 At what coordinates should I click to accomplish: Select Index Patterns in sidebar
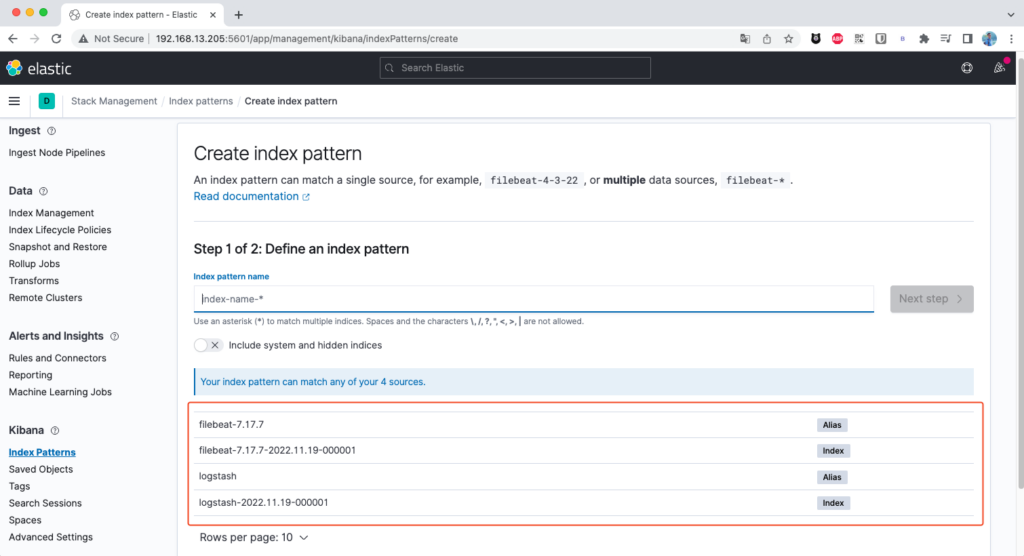click(42, 452)
